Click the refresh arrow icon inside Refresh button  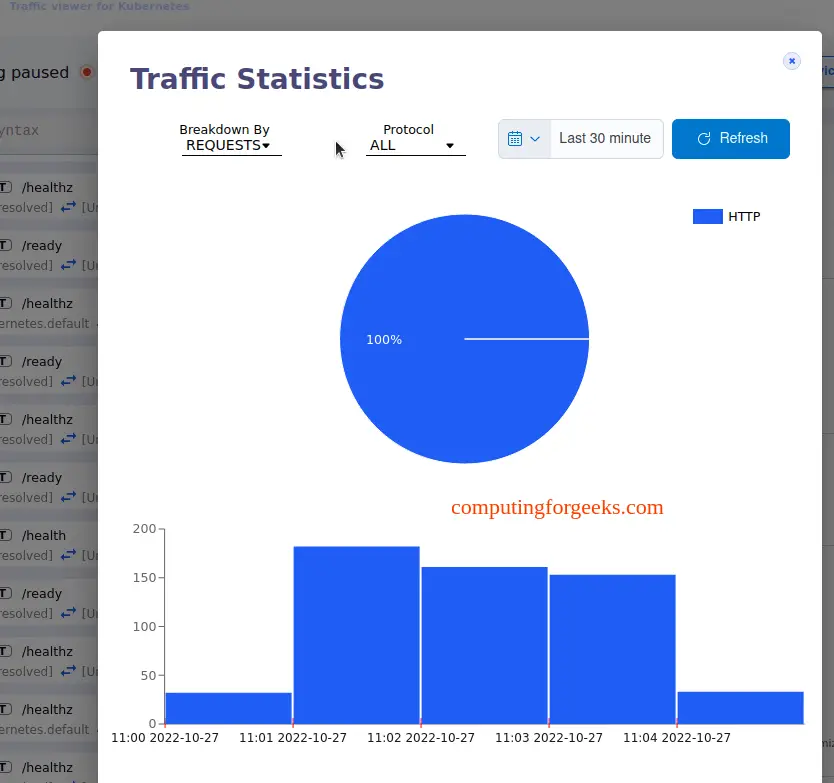pyautogui.click(x=704, y=139)
